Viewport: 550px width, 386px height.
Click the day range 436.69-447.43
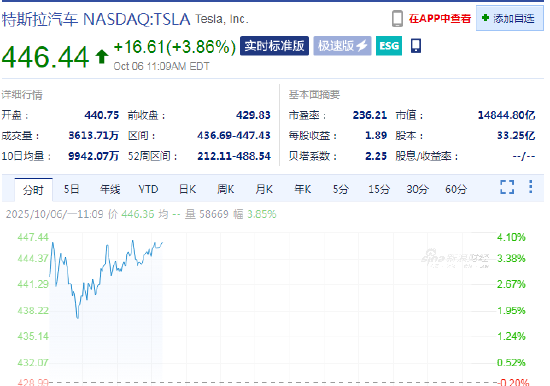pyautogui.click(x=234, y=135)
